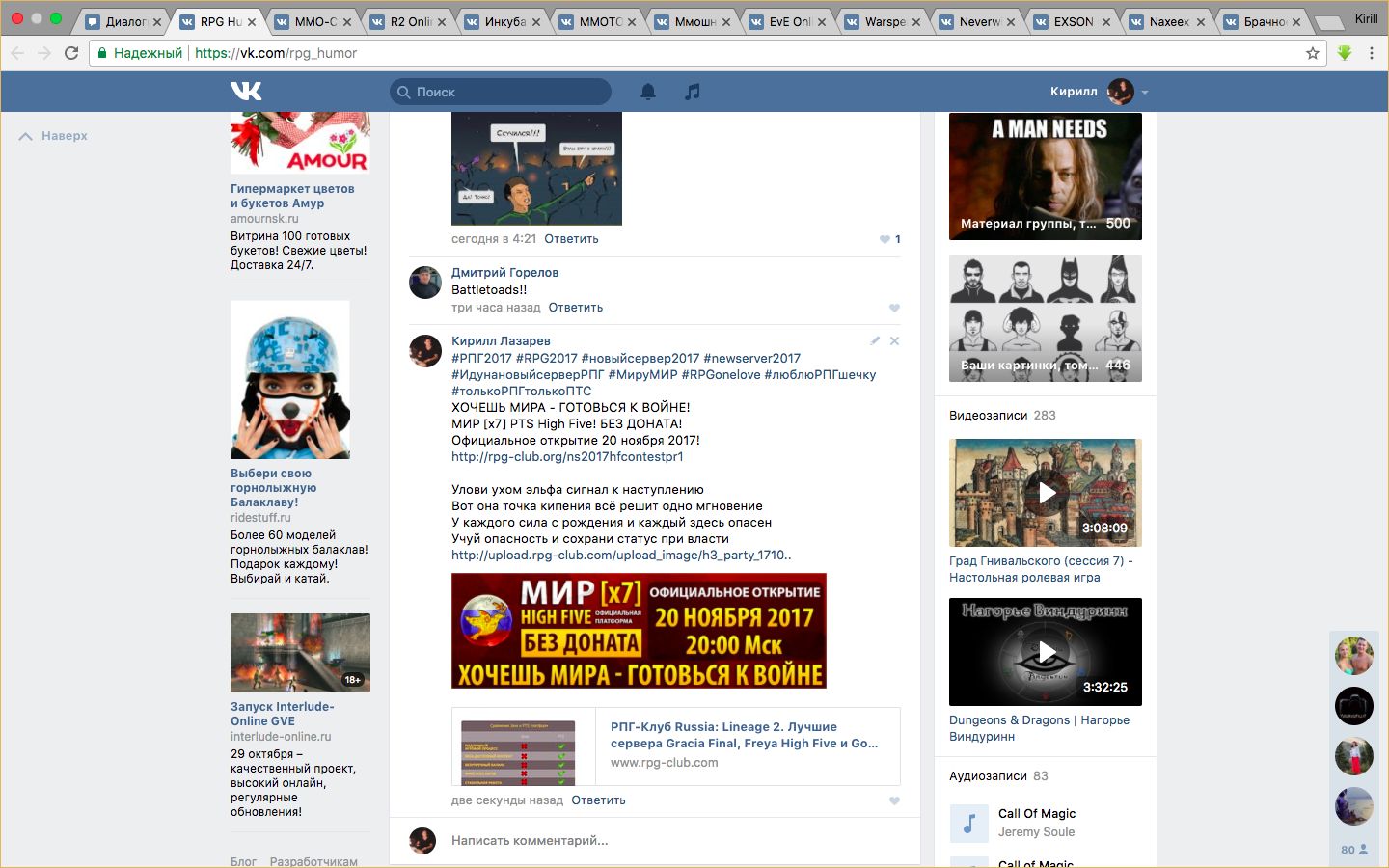
Task: Reload the page in Chrome
Action: coord(71,53)
